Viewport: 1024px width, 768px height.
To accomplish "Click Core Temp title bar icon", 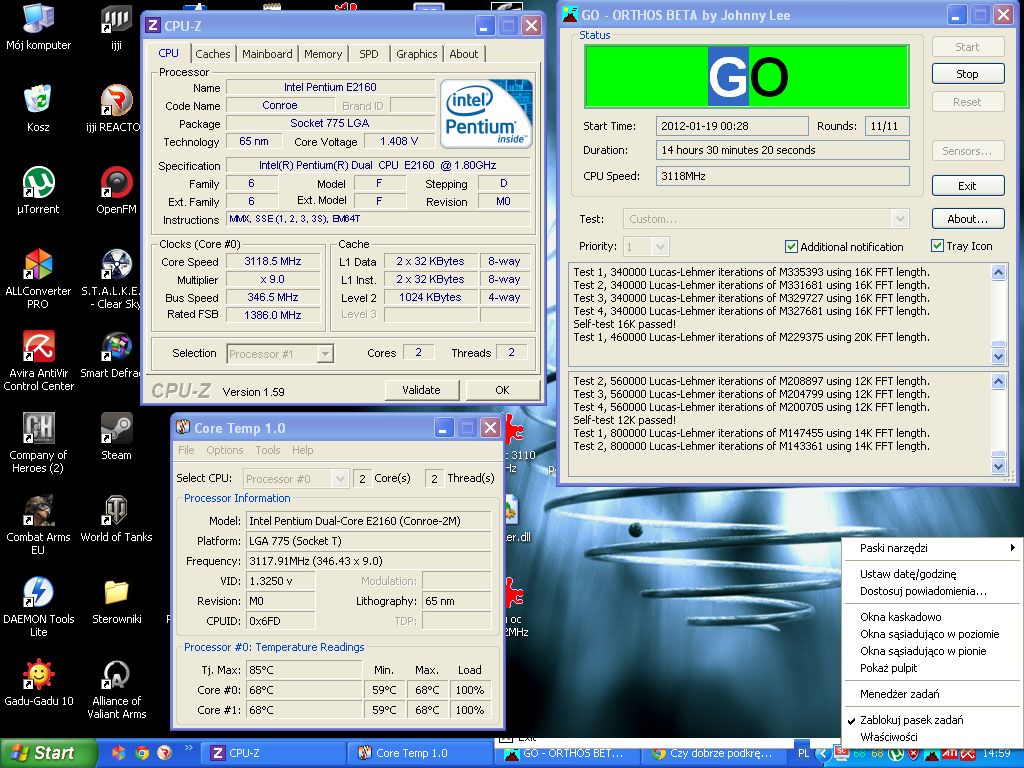I will pos(183,428).
